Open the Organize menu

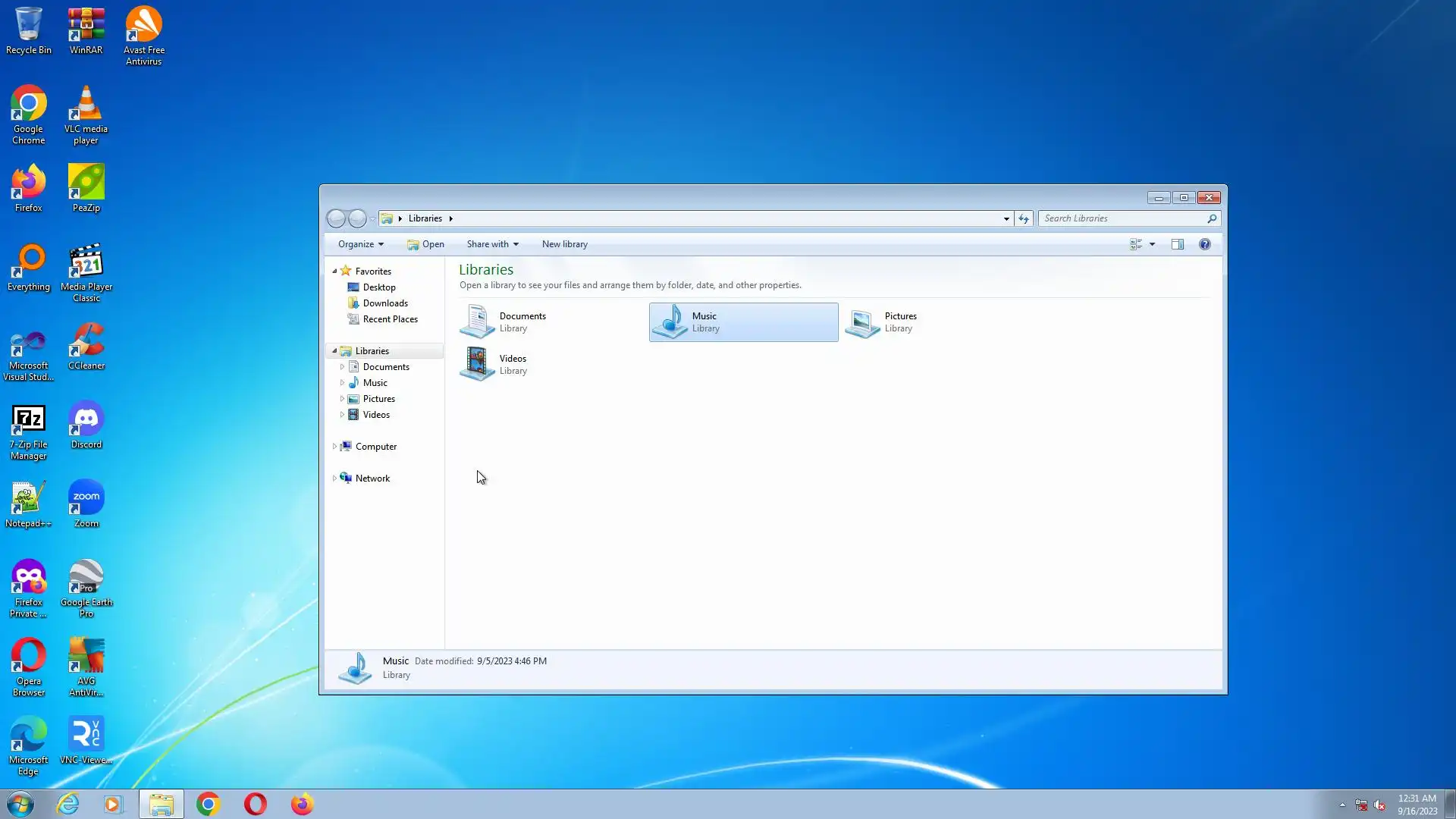(x=360, y=244)
